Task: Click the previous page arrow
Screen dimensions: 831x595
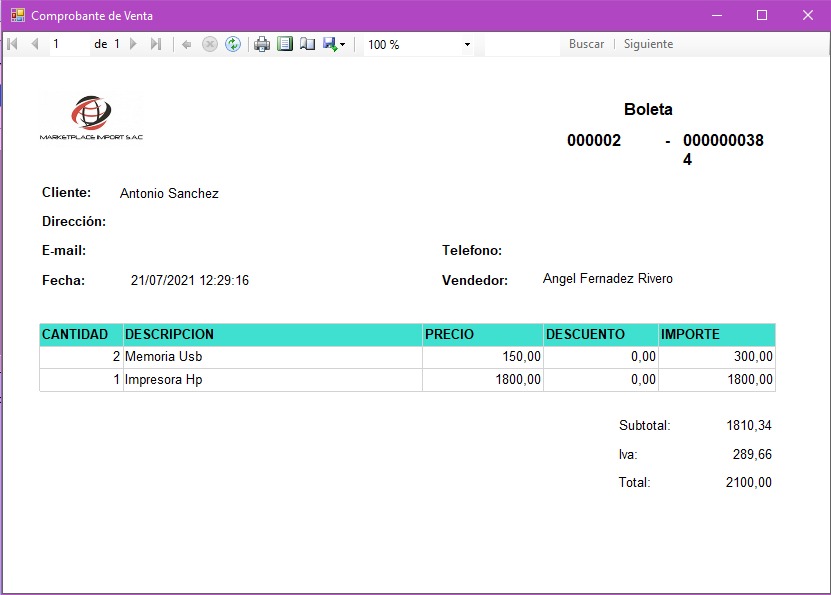Action: pyautogui.click(x=35, y=44)
